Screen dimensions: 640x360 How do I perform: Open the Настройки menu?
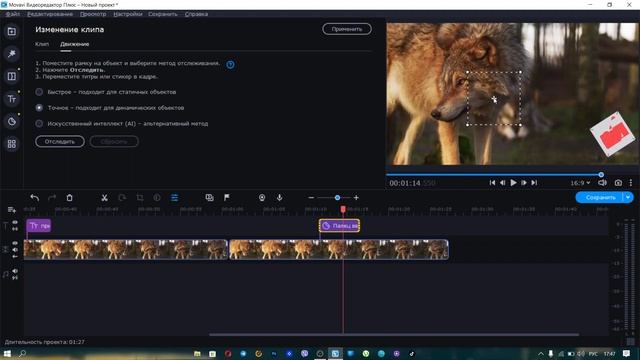pos(128,14)
